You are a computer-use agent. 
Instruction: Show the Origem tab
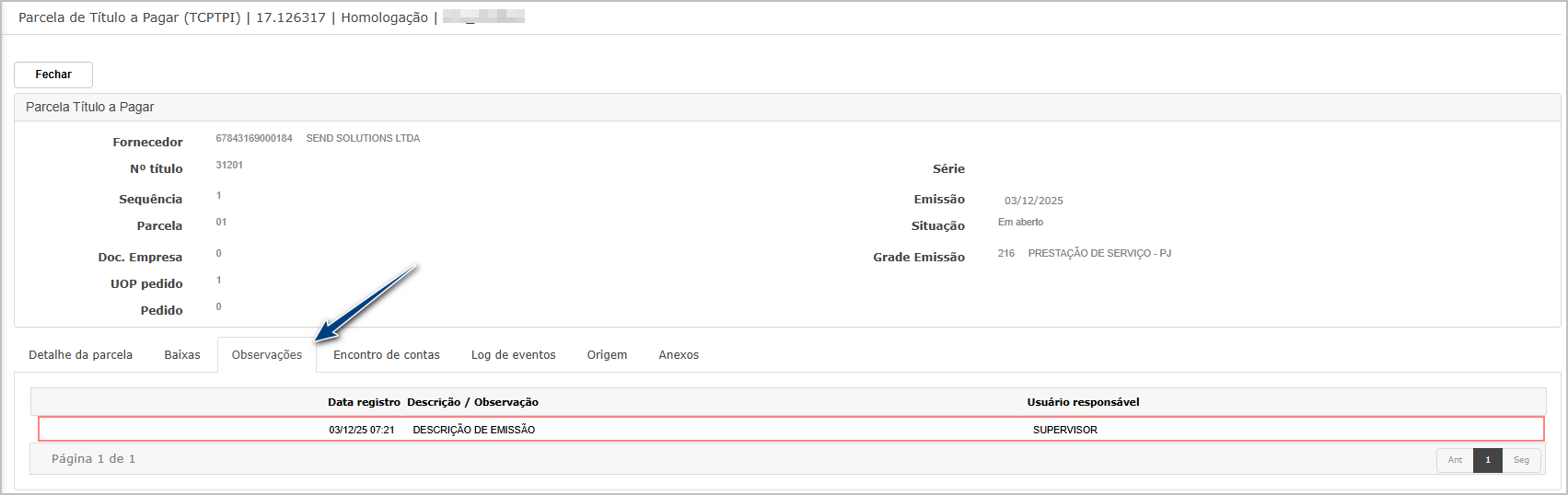coord(607,355)
